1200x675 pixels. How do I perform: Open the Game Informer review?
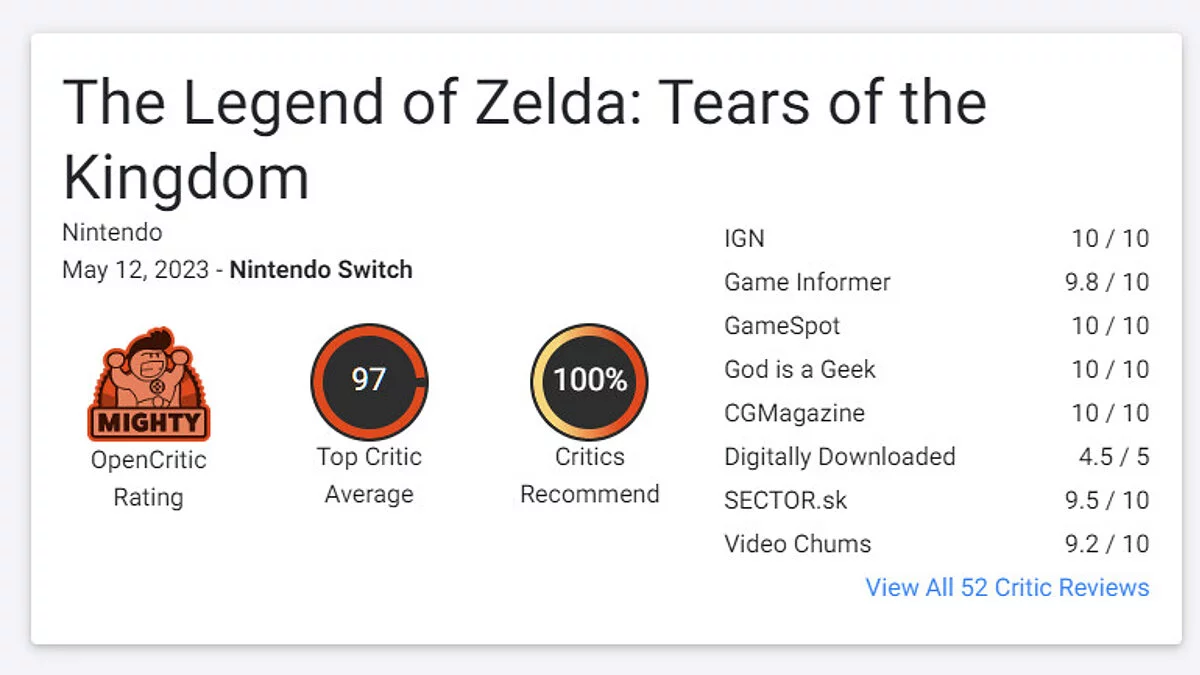pyautogui.click(x=807, y=282)
